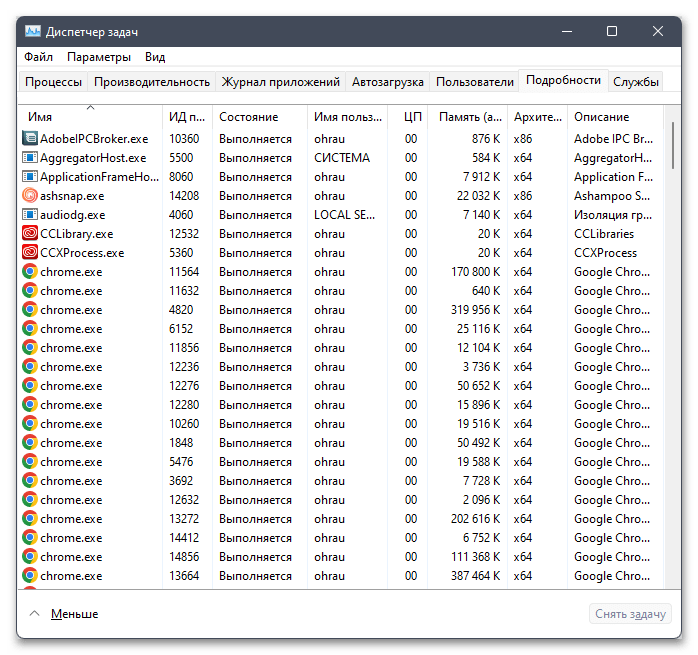
Task: Click the AggregatorHost.exe process icon
Action: (x=30, y=158)
